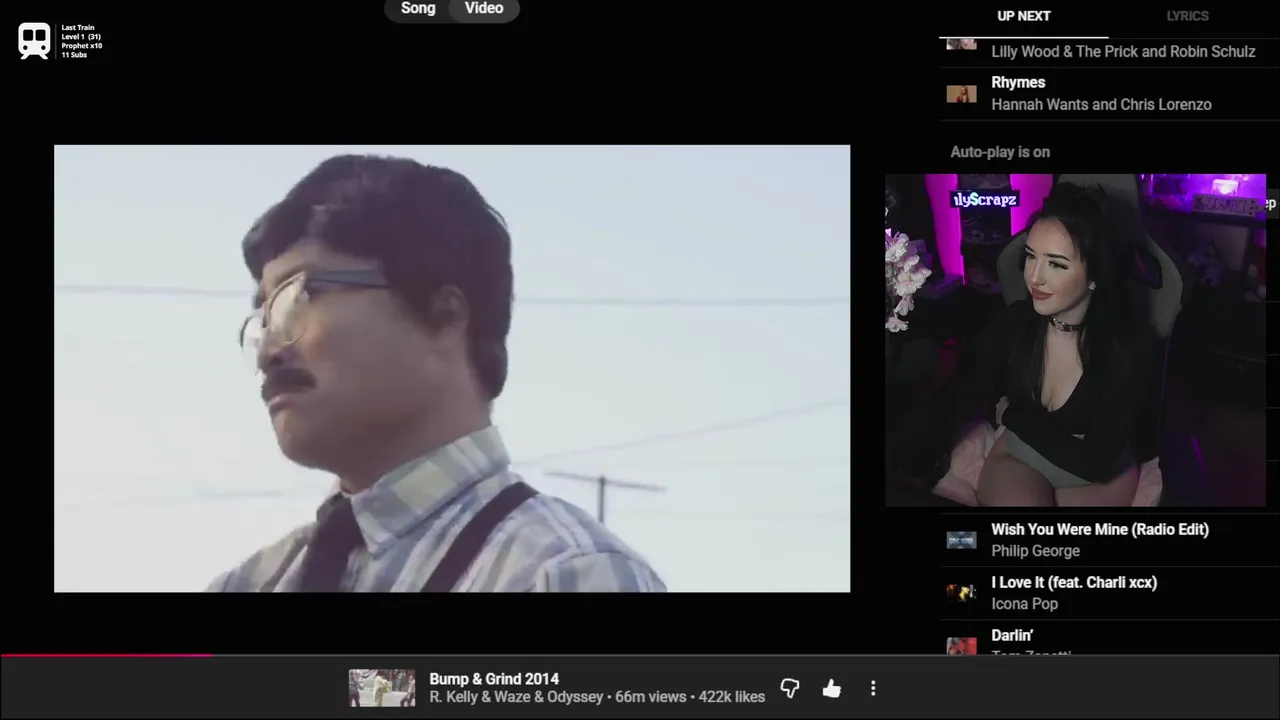
Task: Click Philip George artist name
Action: click(1035, 551)
